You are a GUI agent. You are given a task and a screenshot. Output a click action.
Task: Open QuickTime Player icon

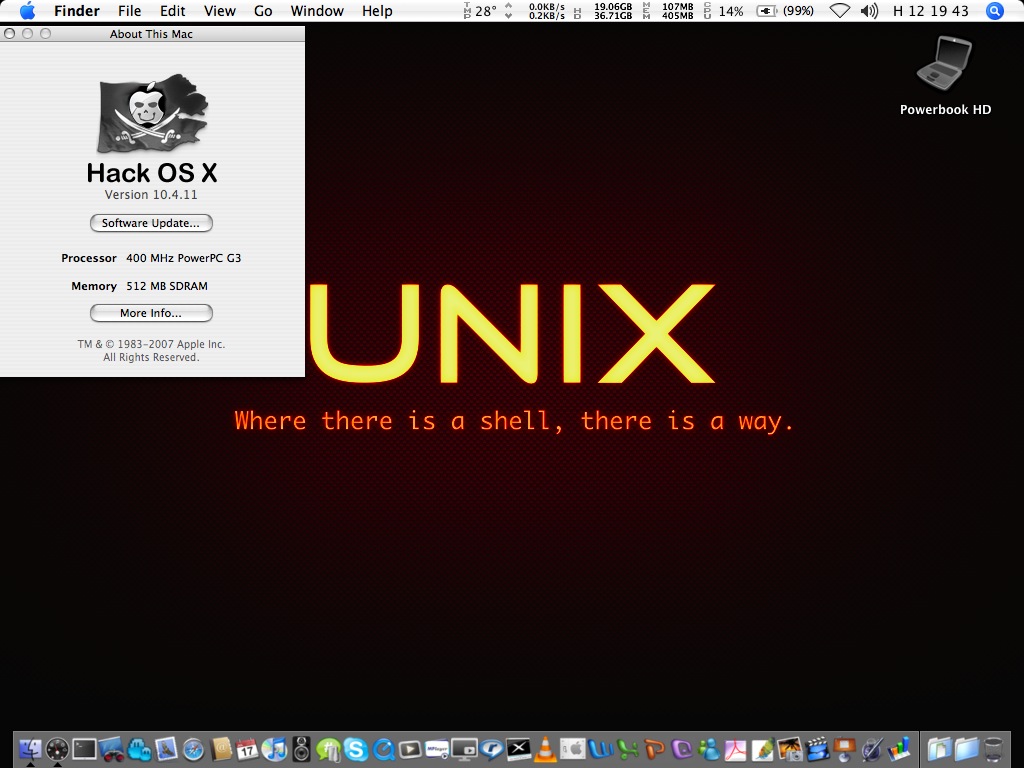[x=383, y=750]
